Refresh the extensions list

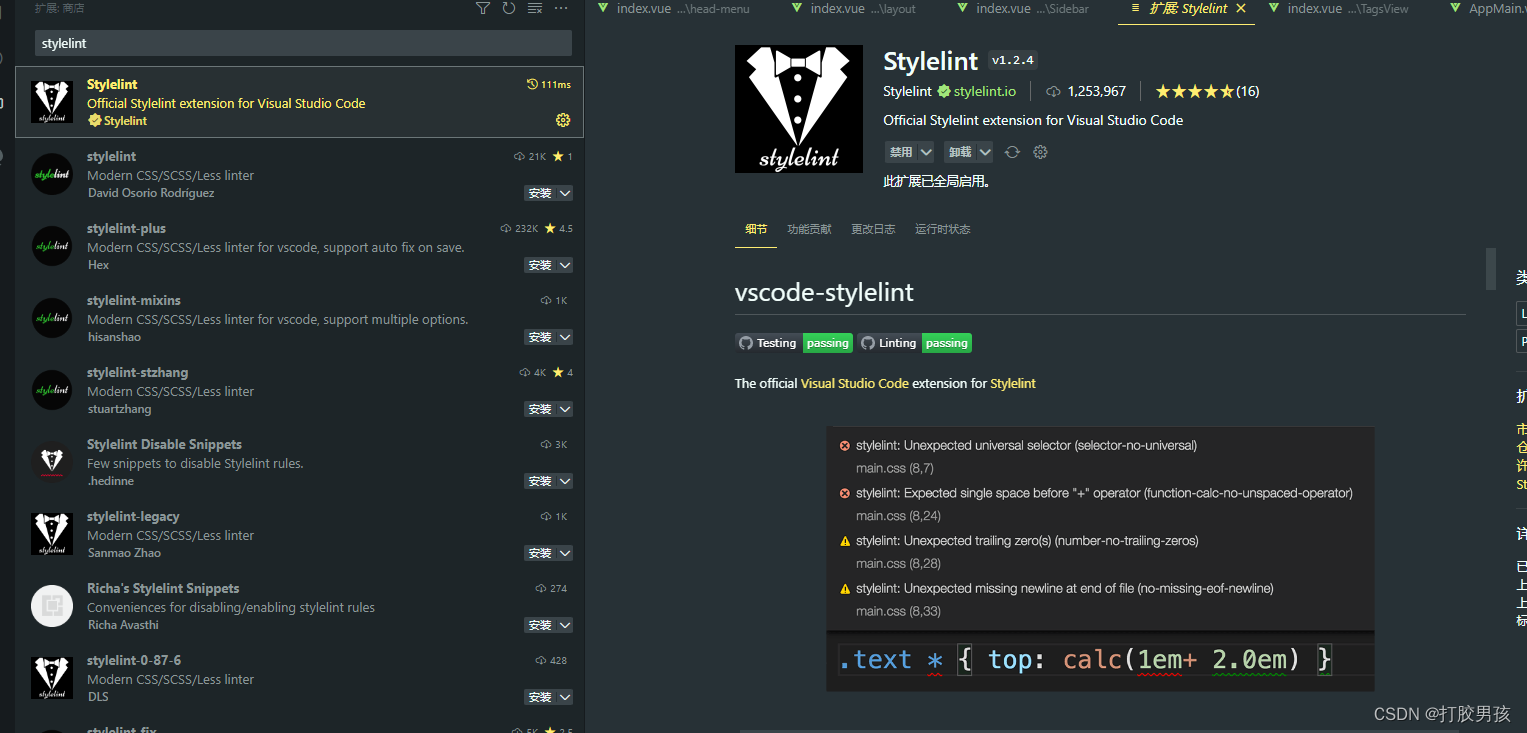(x=509, y=8)
